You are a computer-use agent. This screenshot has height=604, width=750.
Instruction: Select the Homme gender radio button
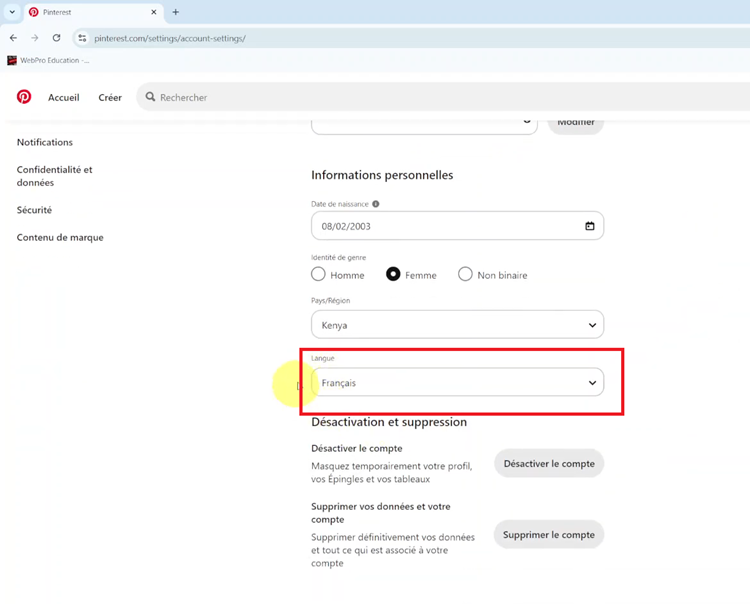coord(318,274)
